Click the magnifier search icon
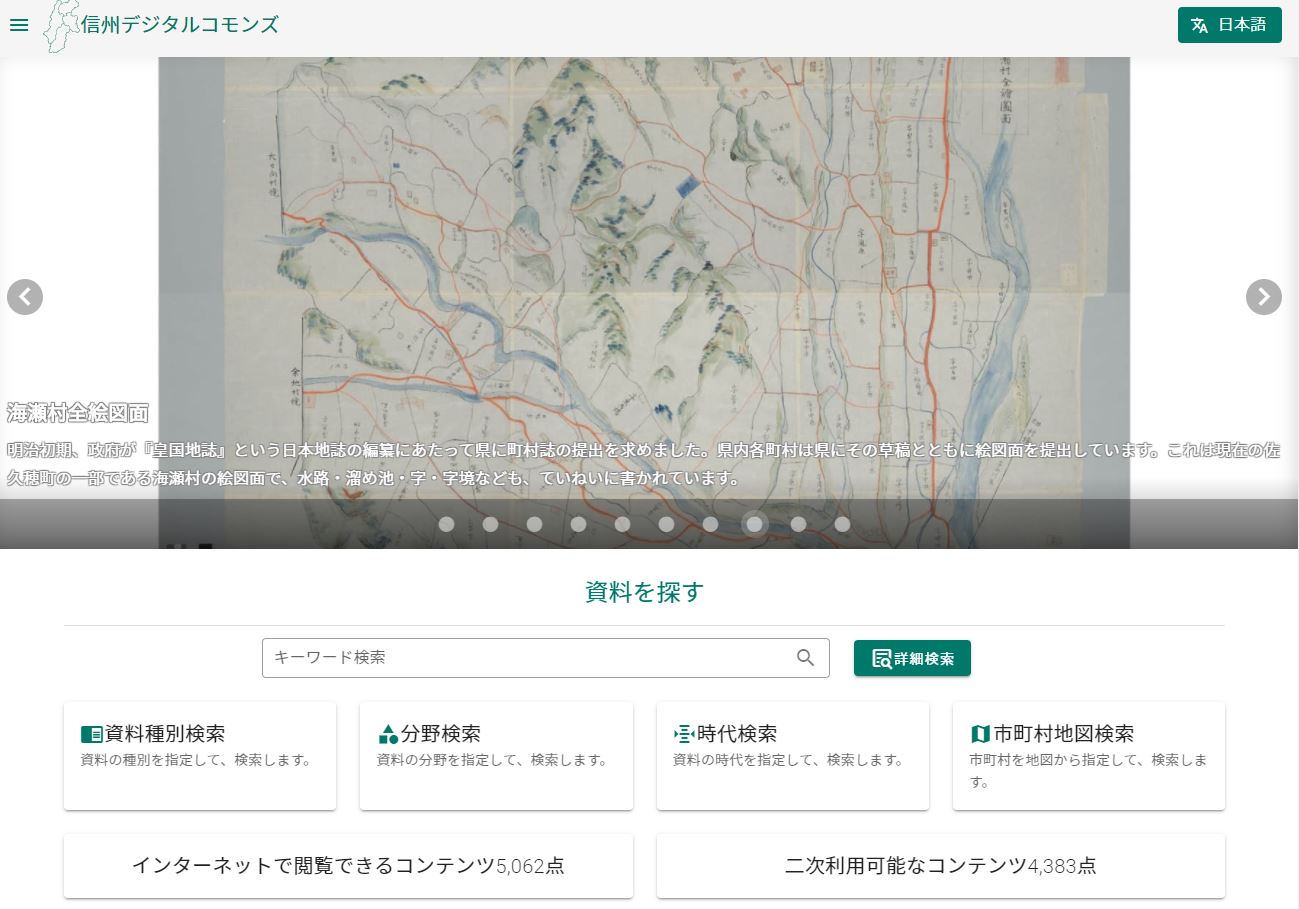 (x=806, y=658)
